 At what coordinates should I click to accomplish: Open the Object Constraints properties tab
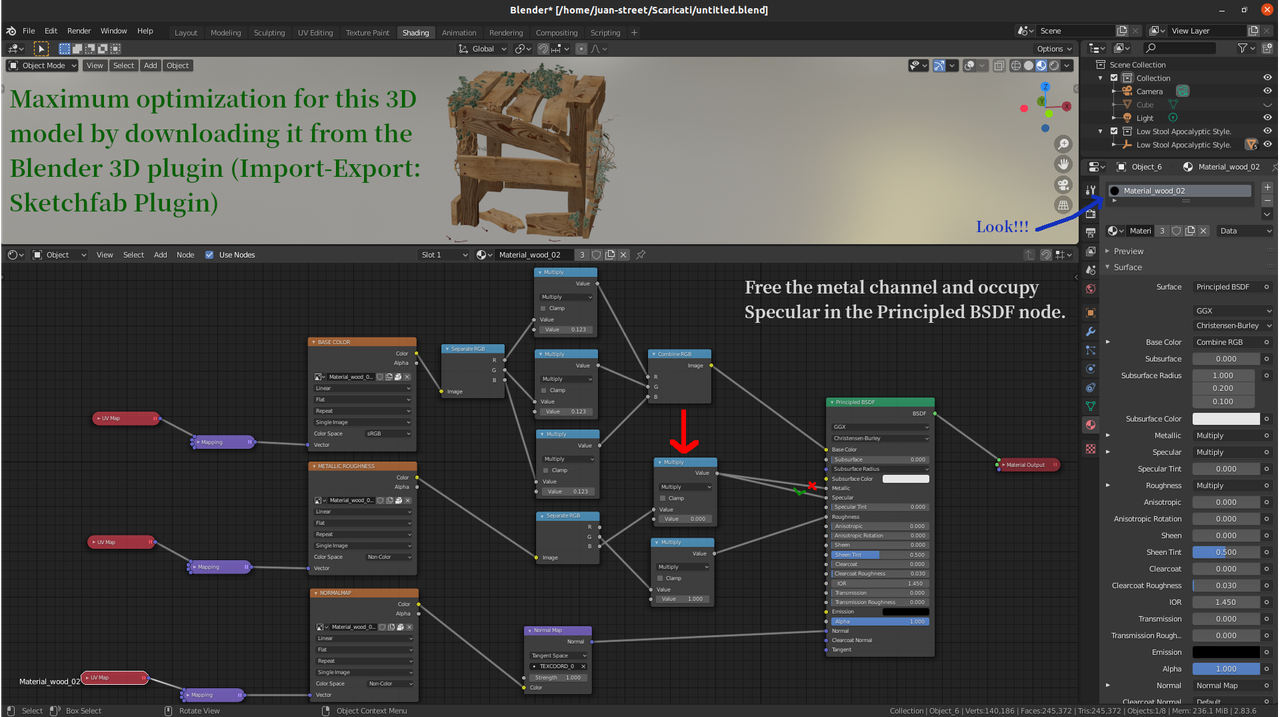pos(1090,388)
